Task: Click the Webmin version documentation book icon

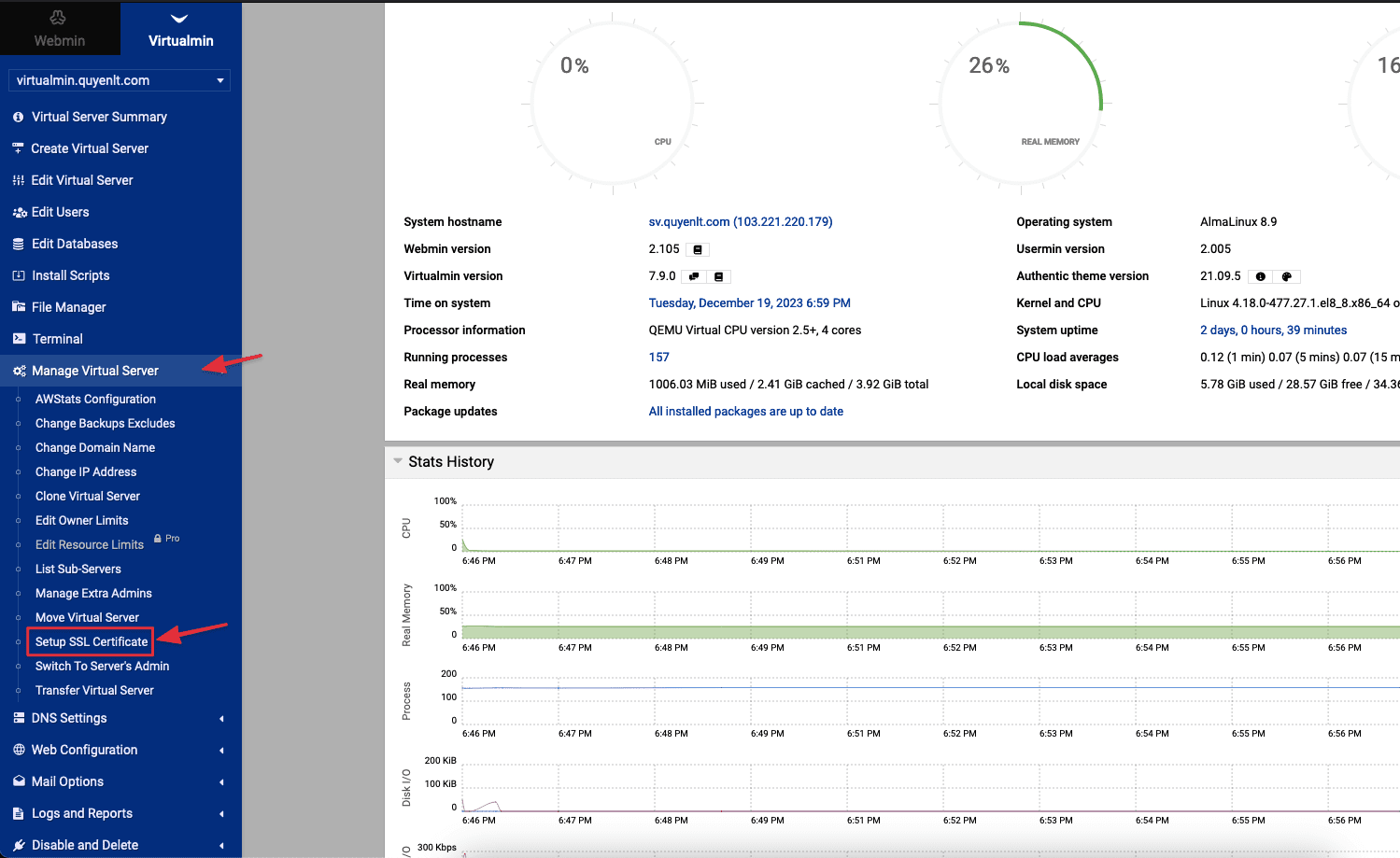Action: (x=698, y=250)
